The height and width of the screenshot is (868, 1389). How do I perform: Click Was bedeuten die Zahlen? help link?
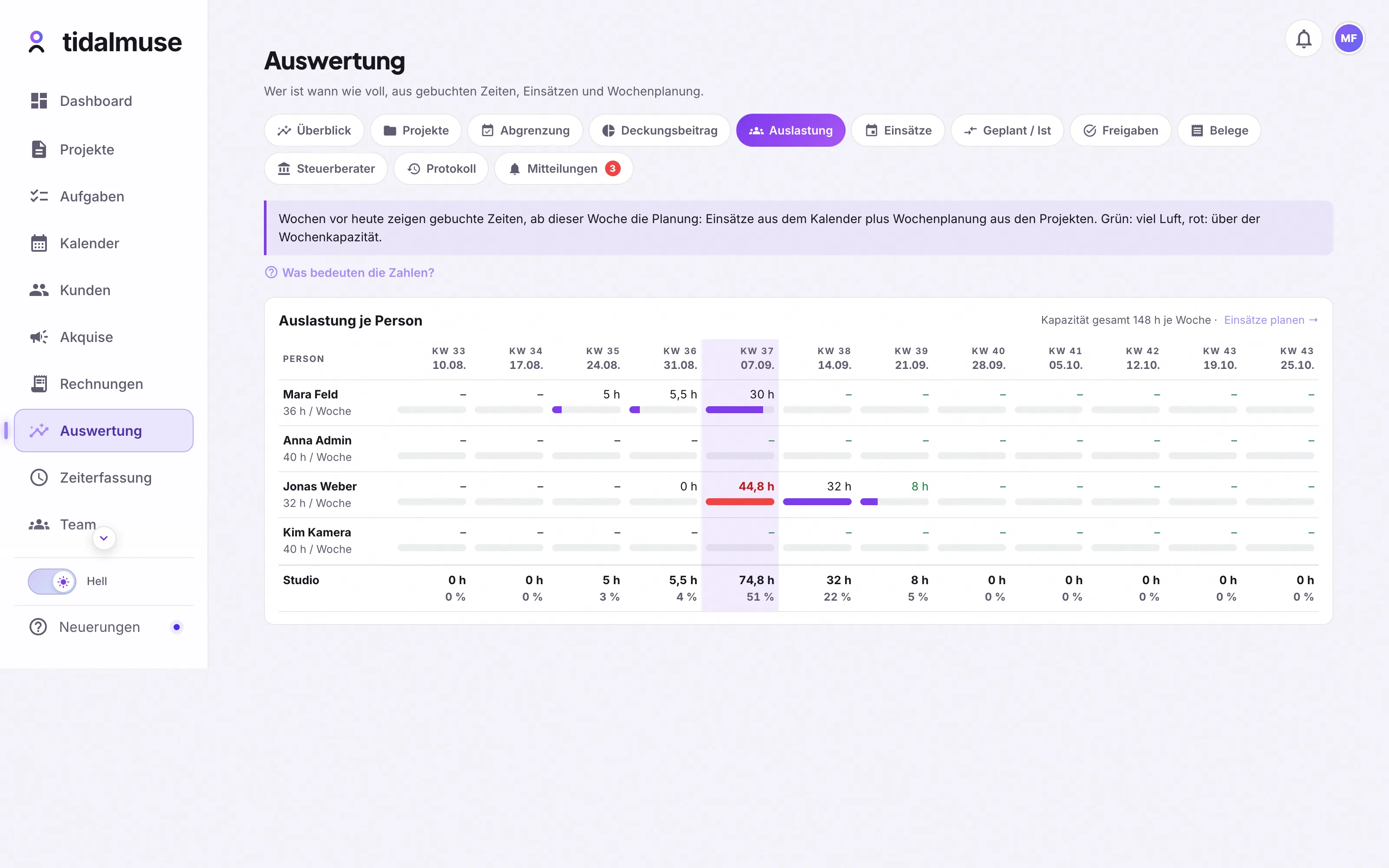pos(349,273)
